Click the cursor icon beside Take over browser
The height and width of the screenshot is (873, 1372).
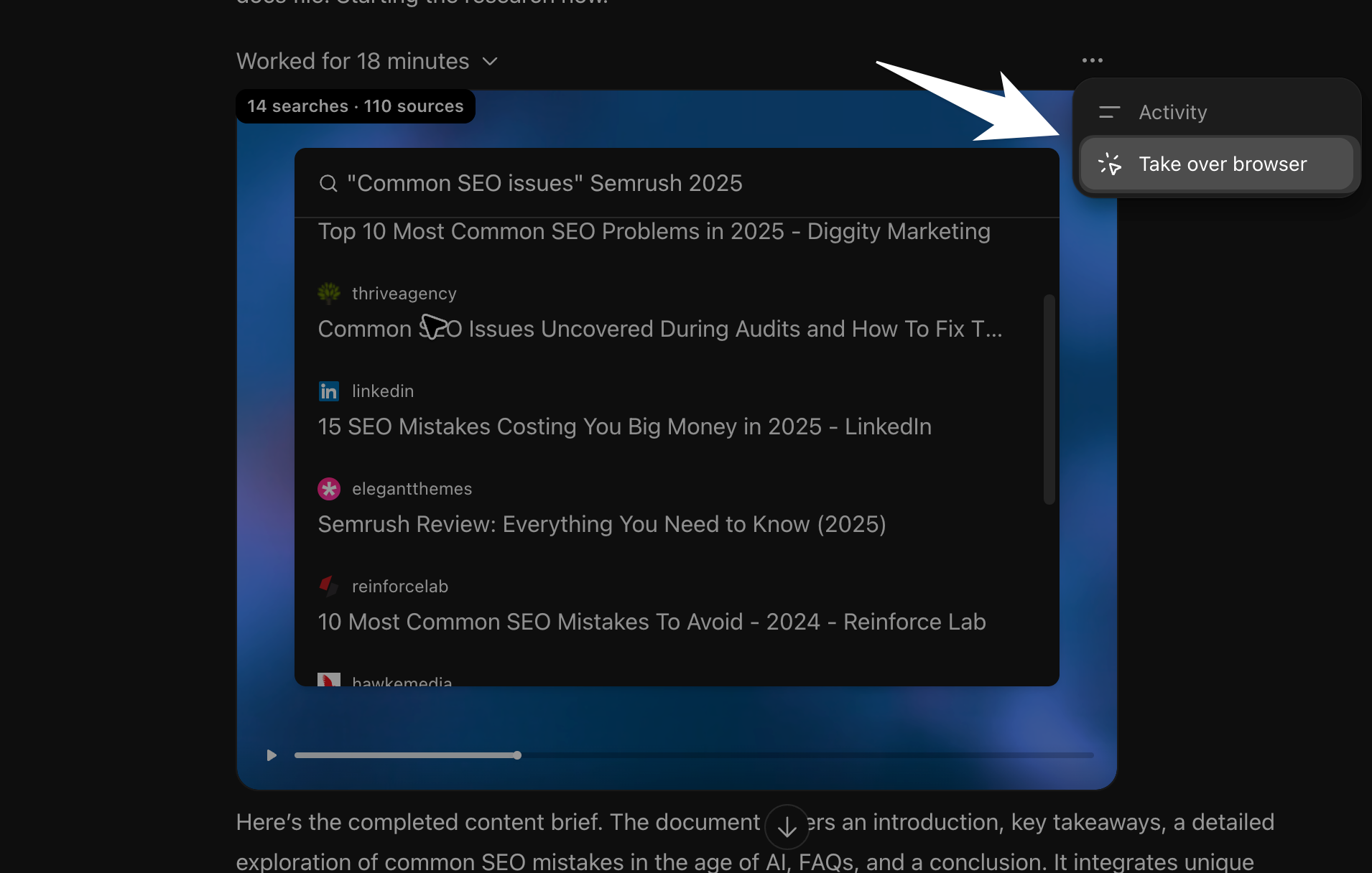click(x=1110, y=164)
